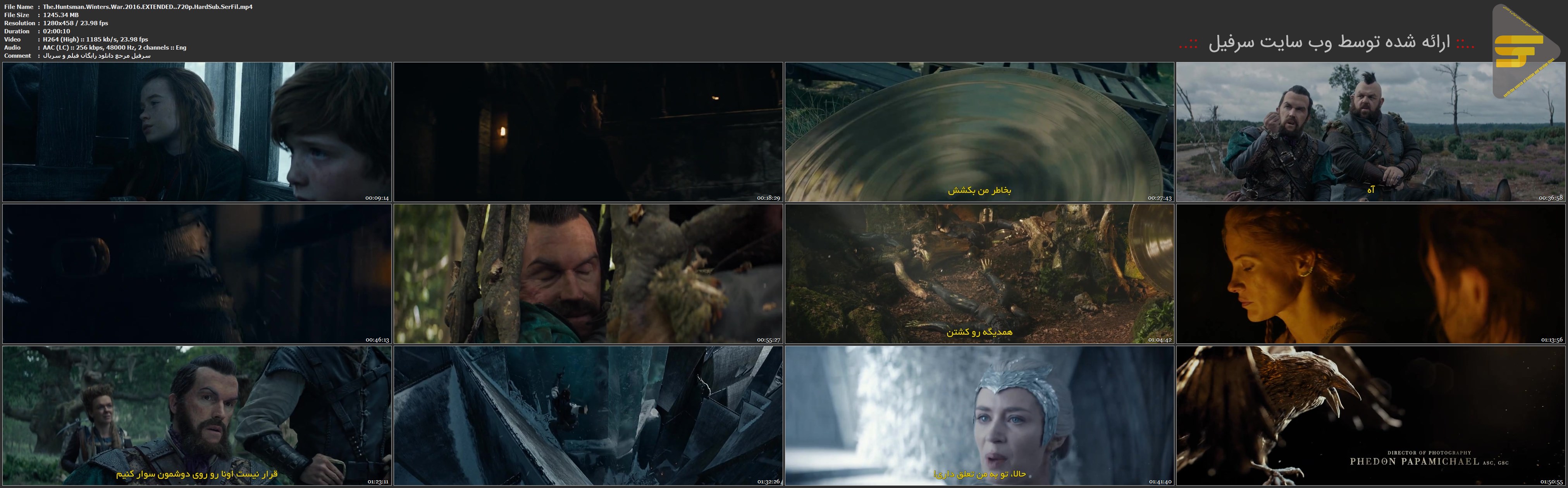Viewport: 1568px width, 488px height.
Task: Click the Persian Comment line in header
Action: coord(96,55)
